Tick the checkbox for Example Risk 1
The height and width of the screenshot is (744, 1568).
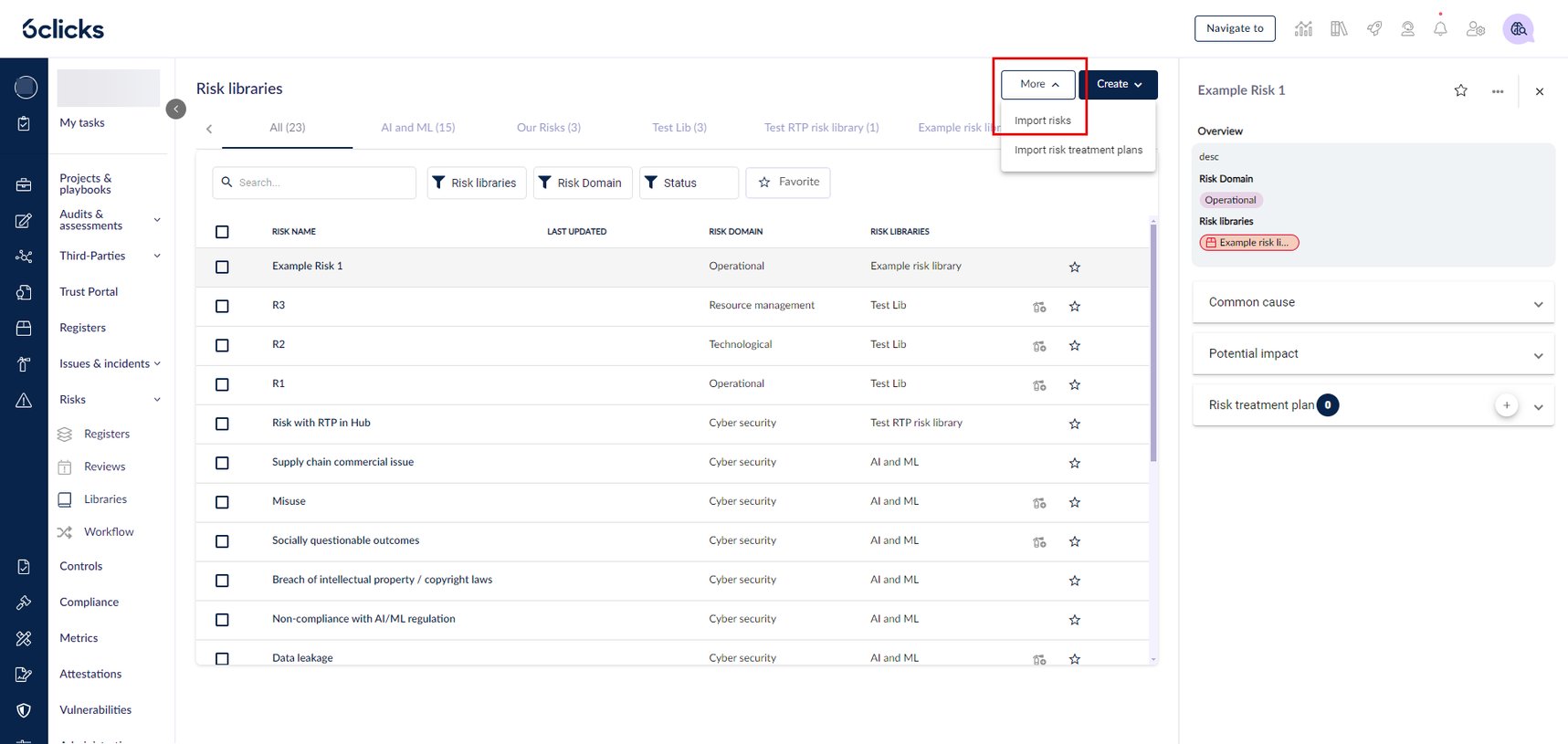coord(222,267)
